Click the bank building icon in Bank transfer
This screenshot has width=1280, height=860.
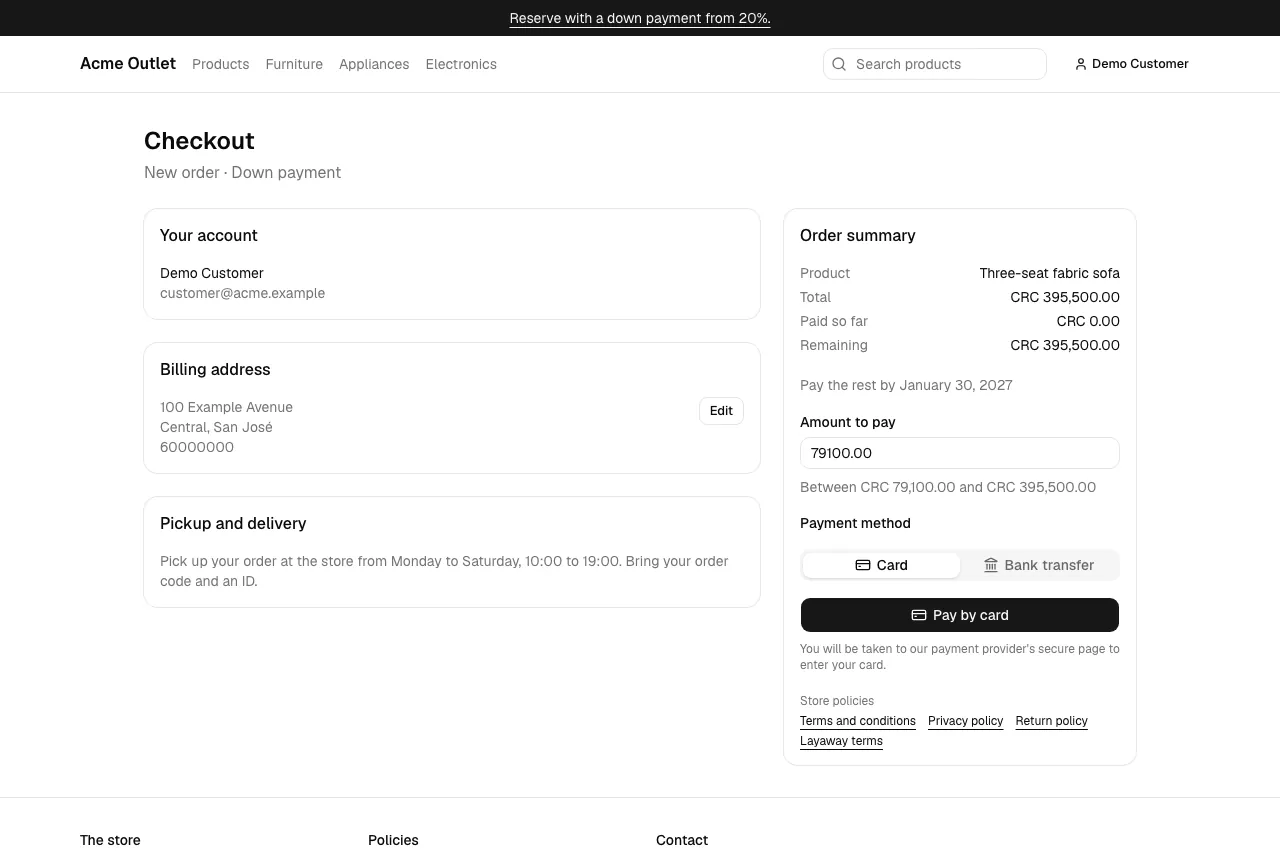point(991,565)
